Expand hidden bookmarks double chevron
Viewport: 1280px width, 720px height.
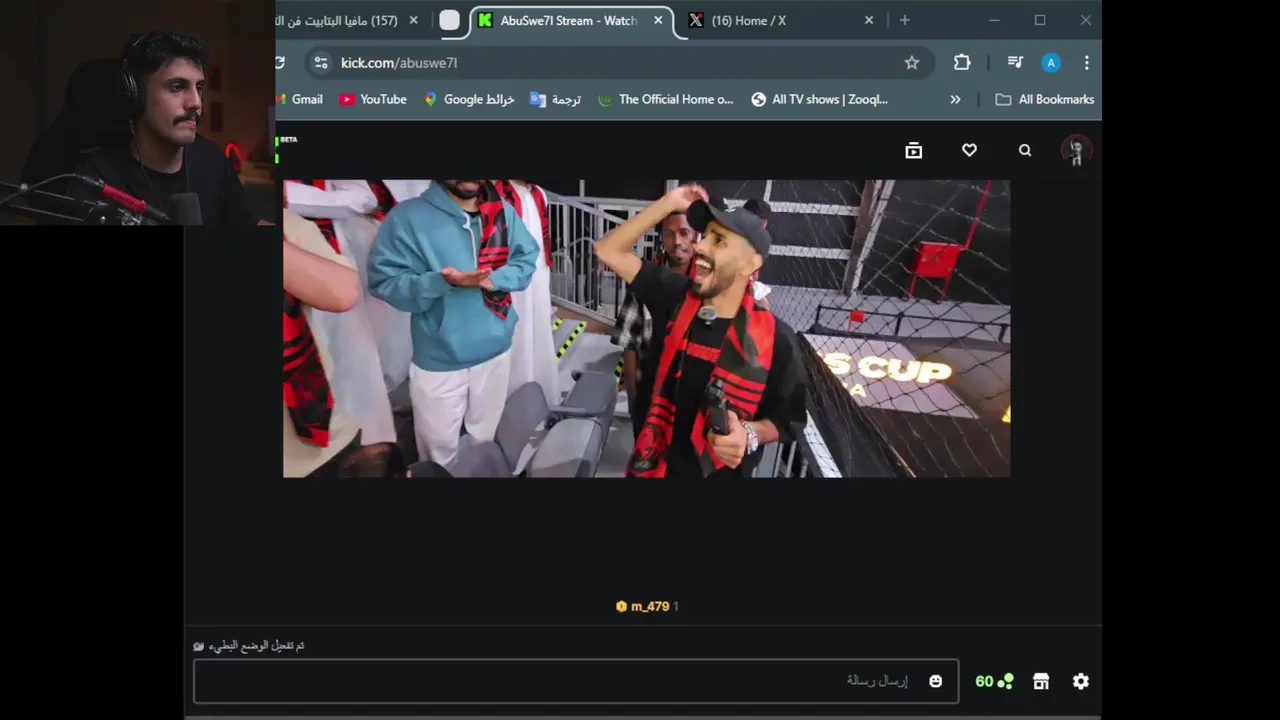(955, 99)
